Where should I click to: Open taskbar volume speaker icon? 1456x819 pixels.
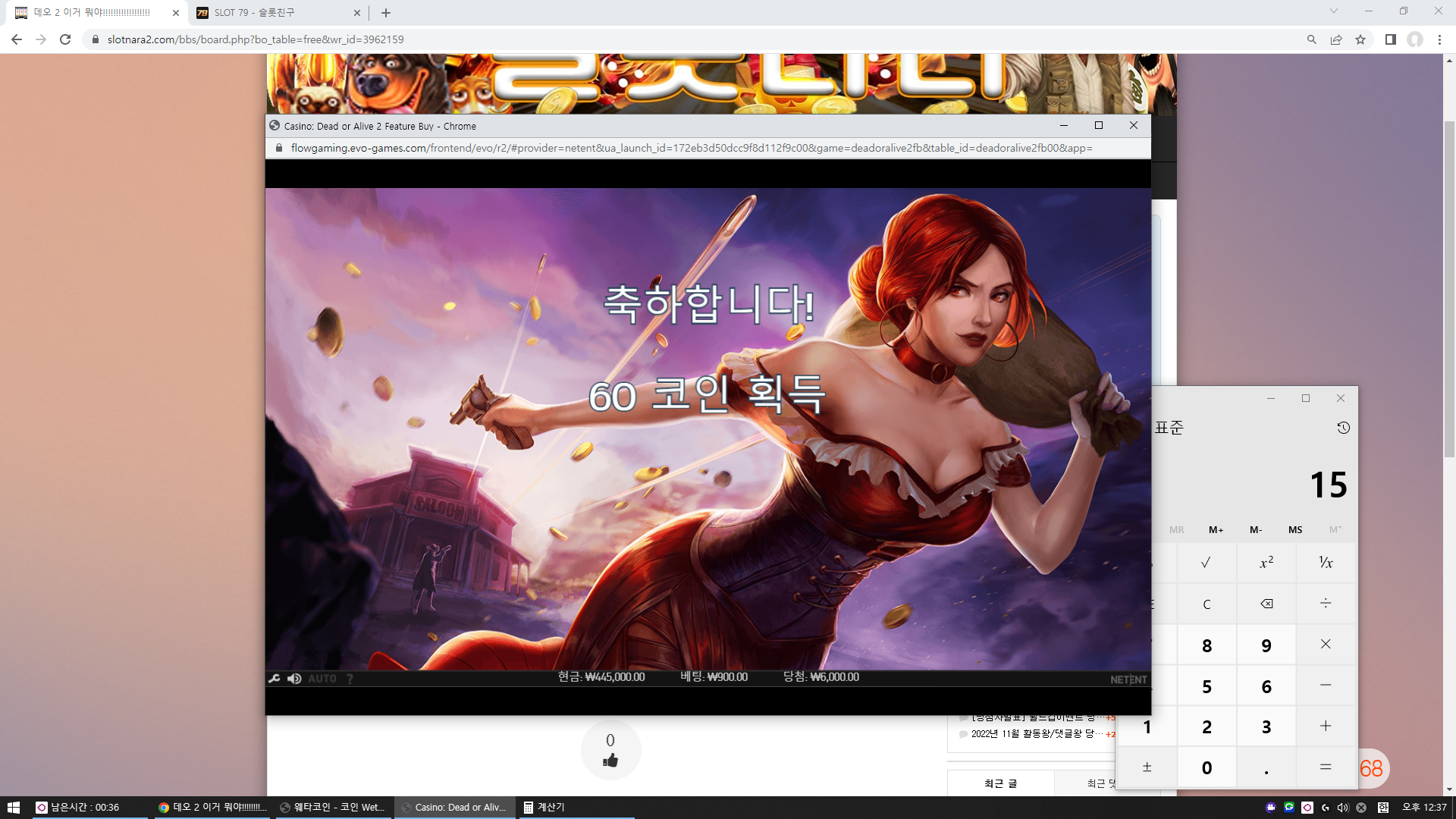coord(1343,808)
